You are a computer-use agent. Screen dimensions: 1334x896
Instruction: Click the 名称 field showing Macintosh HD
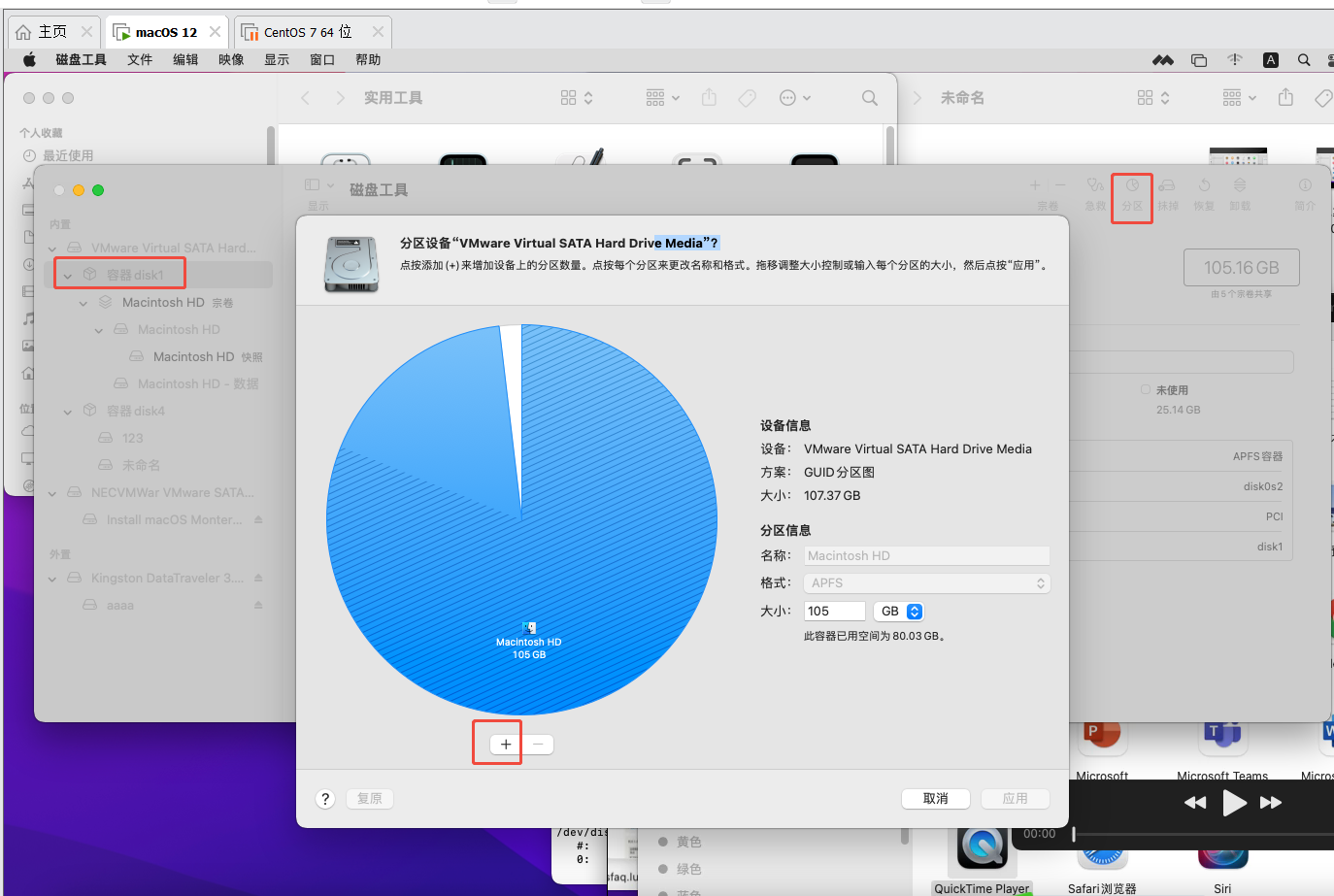(927, 555)
